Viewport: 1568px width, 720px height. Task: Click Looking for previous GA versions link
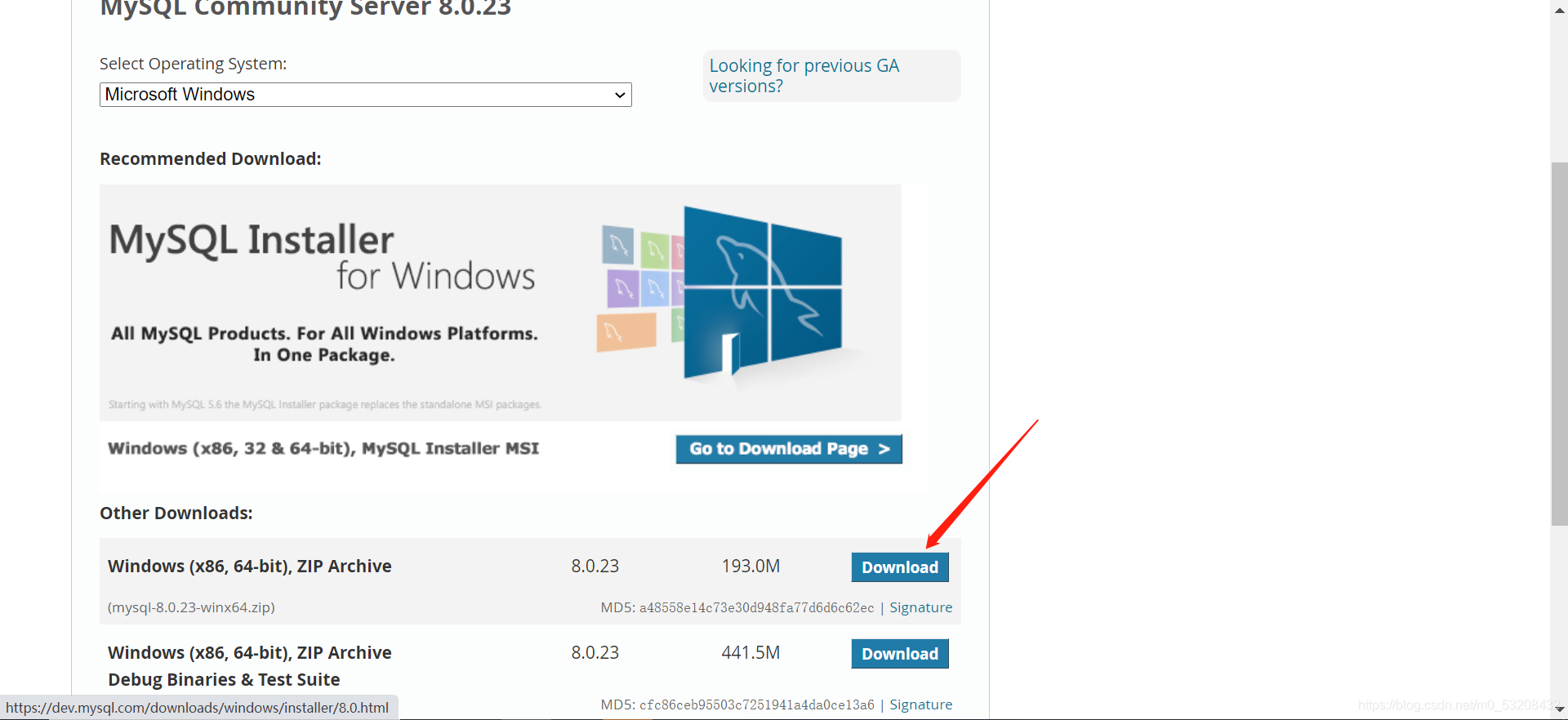(804, 76)
